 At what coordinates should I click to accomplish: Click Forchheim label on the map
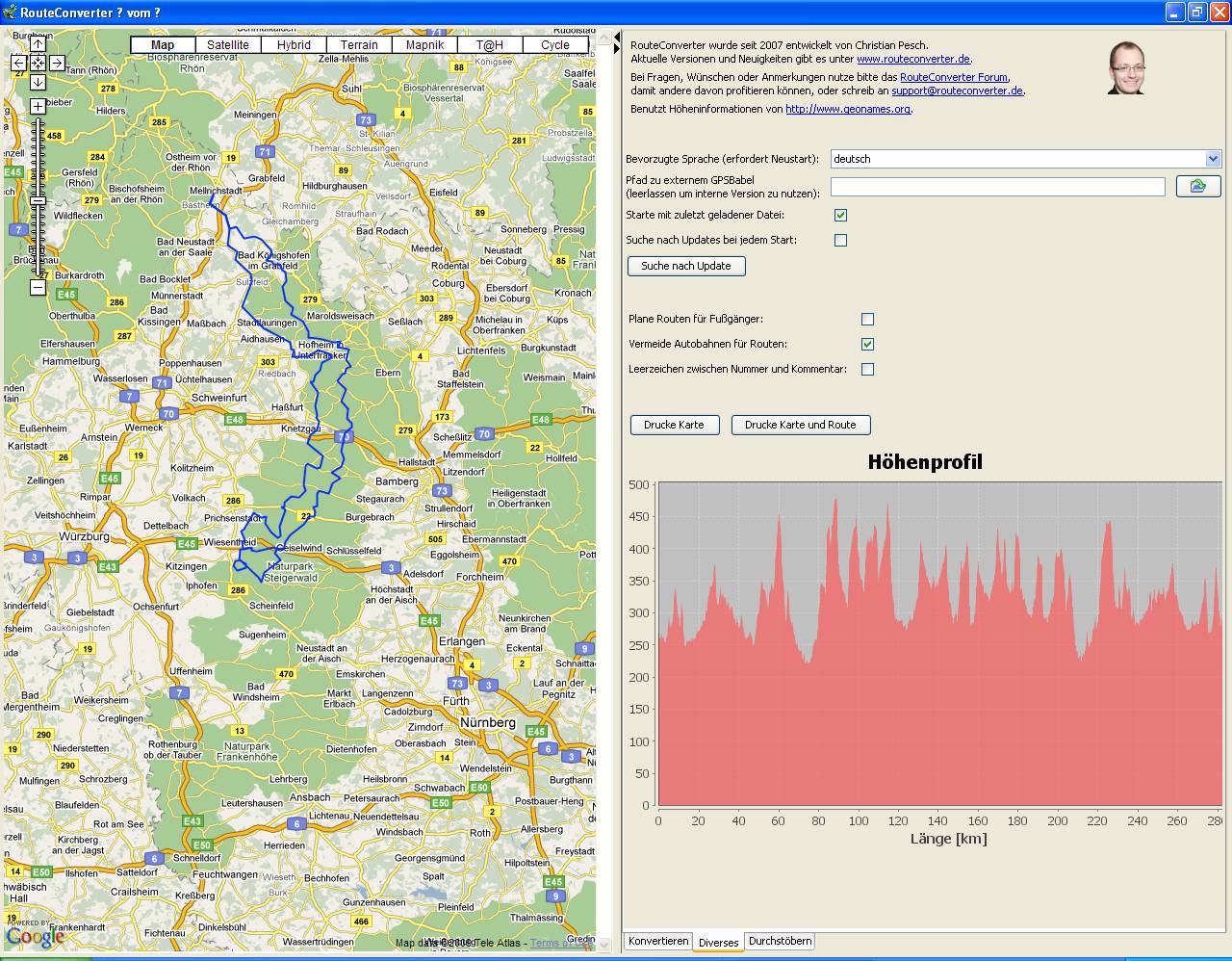tap(479, 577)
